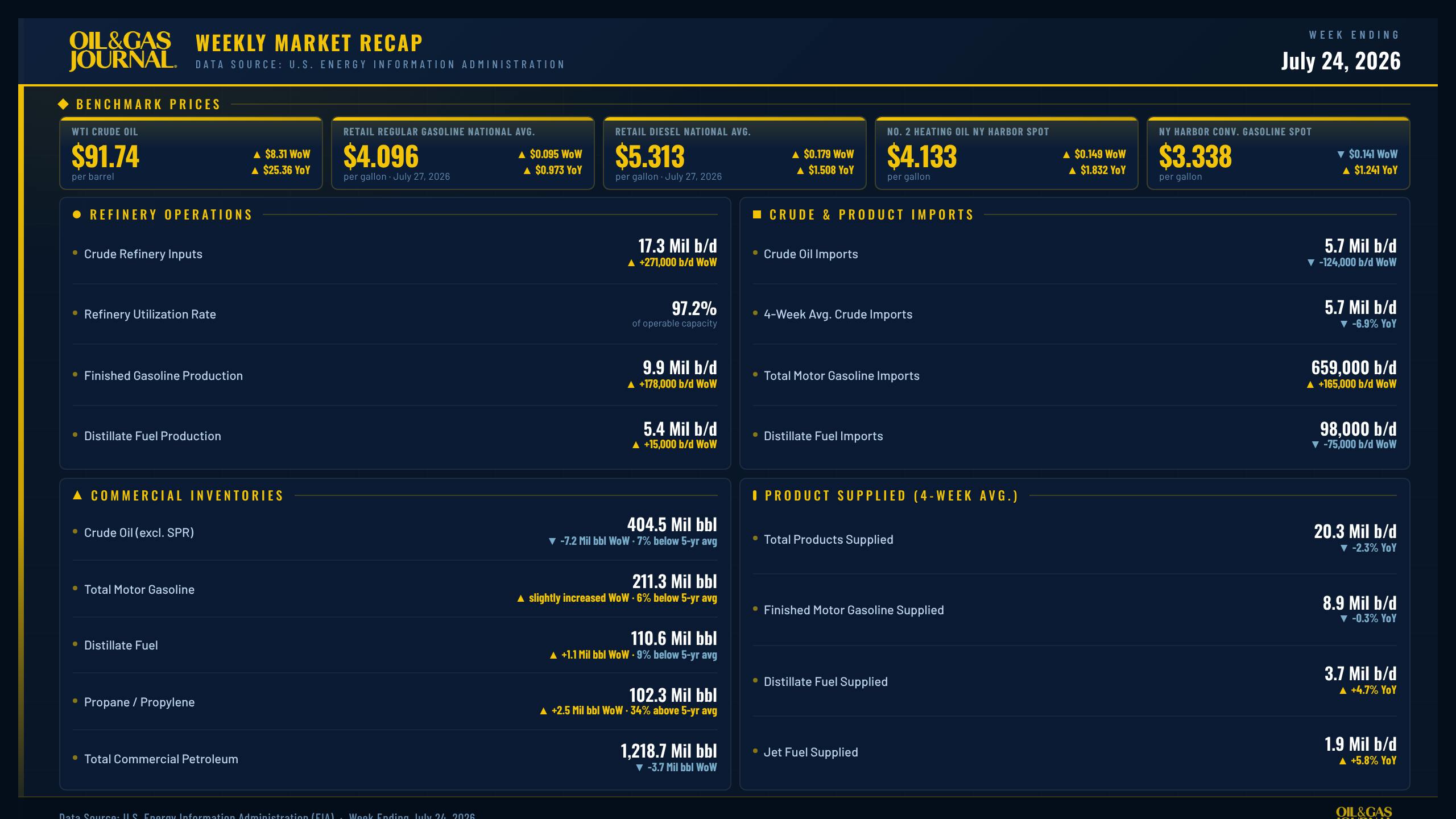This screenshot has height=819, width=1456.
Task: Click the 1,218.7 Mil bbl total value
Action: click(669, 751)
